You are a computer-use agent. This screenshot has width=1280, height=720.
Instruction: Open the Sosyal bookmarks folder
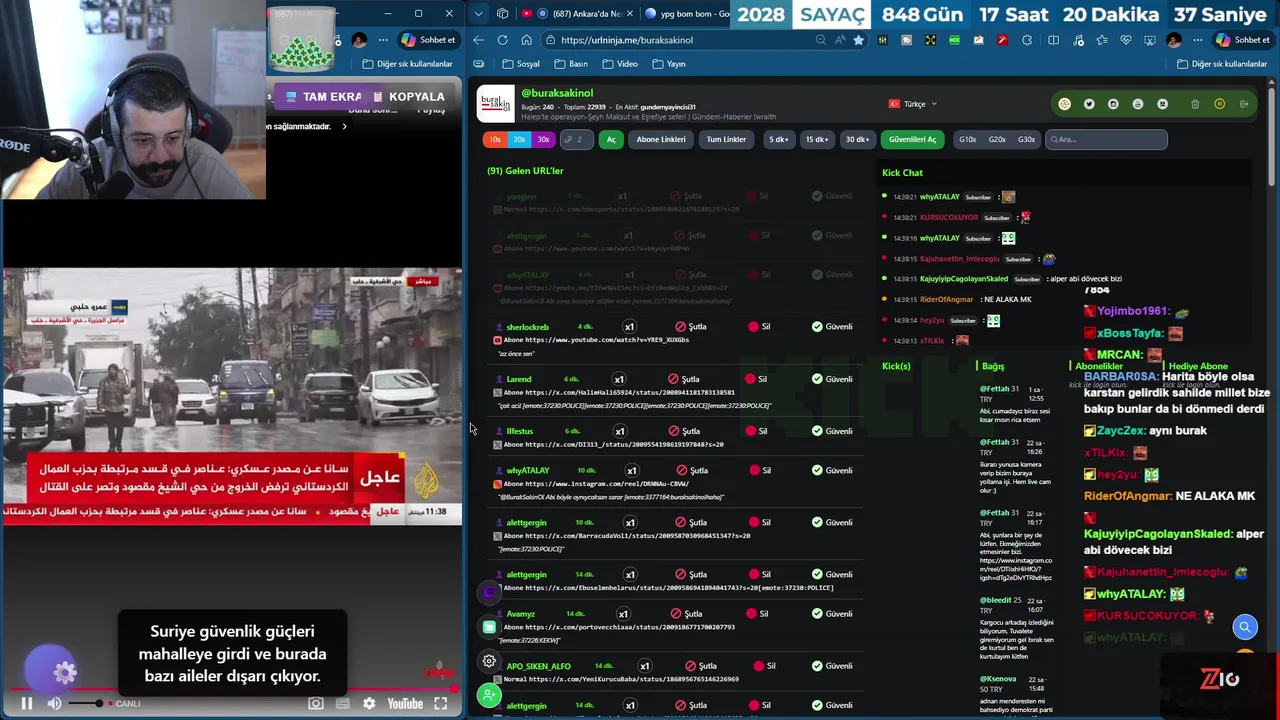[x=521, y=64]
